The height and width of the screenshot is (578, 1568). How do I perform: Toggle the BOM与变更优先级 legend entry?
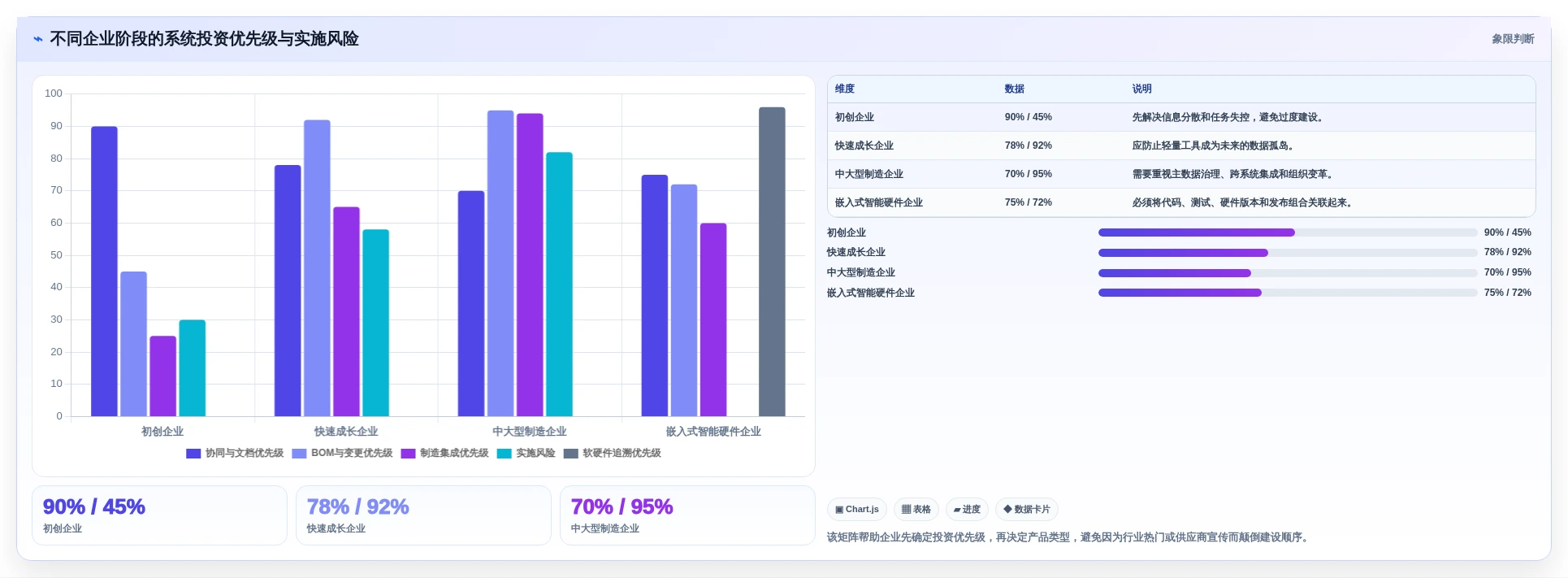342,454
